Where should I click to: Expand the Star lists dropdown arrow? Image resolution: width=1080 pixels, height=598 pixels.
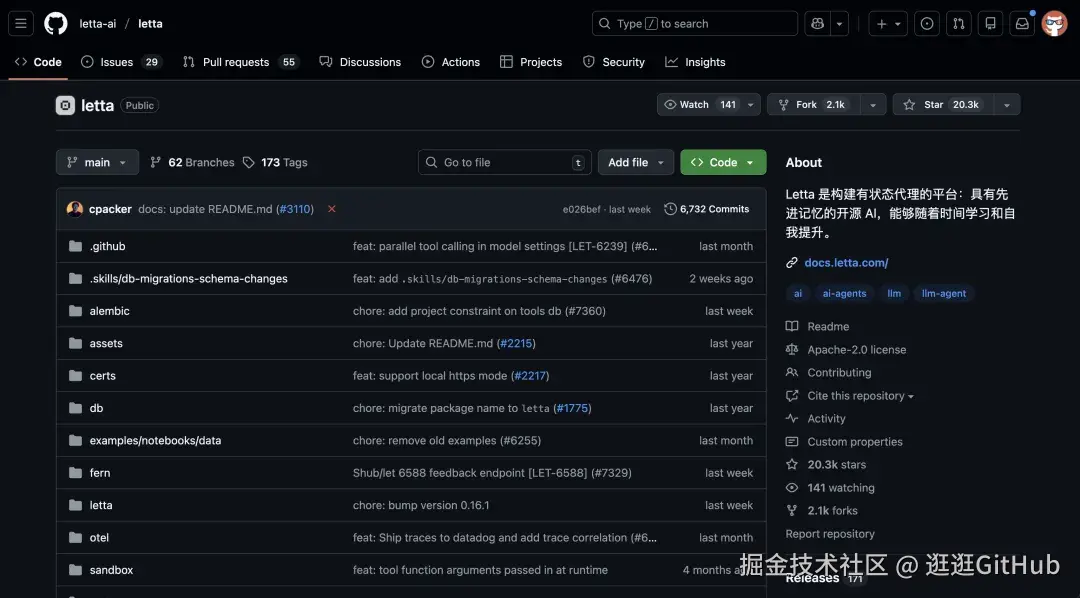tap(1007, 105)
